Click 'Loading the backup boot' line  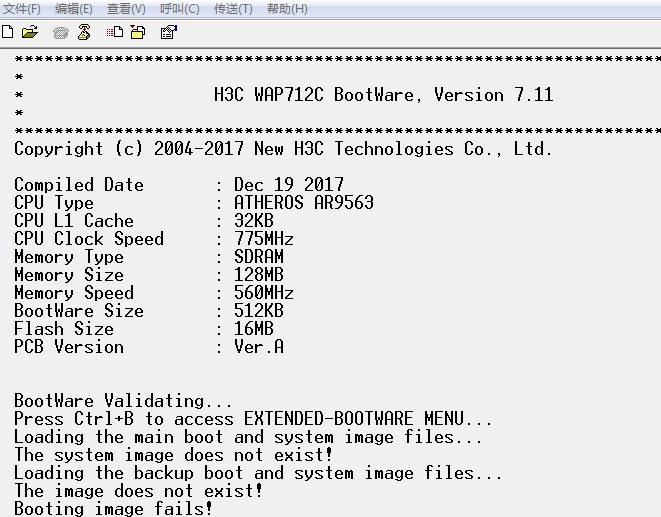[x=258, y=473]
